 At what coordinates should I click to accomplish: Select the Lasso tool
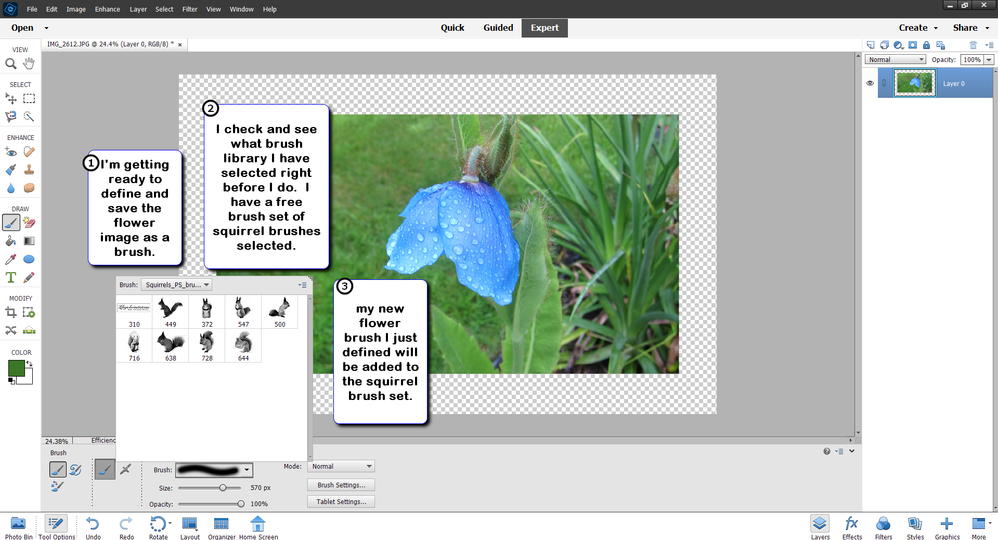(11, 117)
